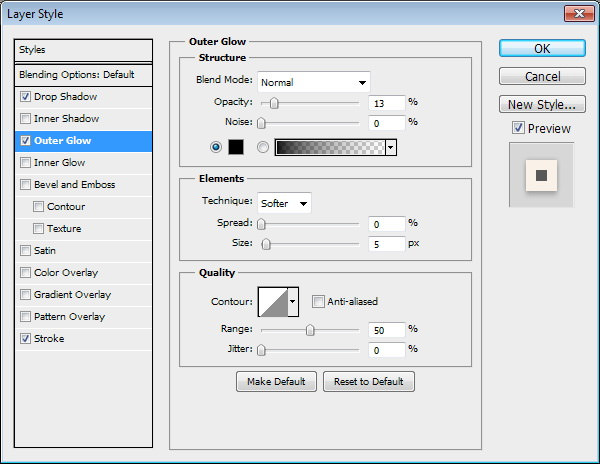Click the Spread slider handle
Screen dimensions: 600x464
point(261,224)
